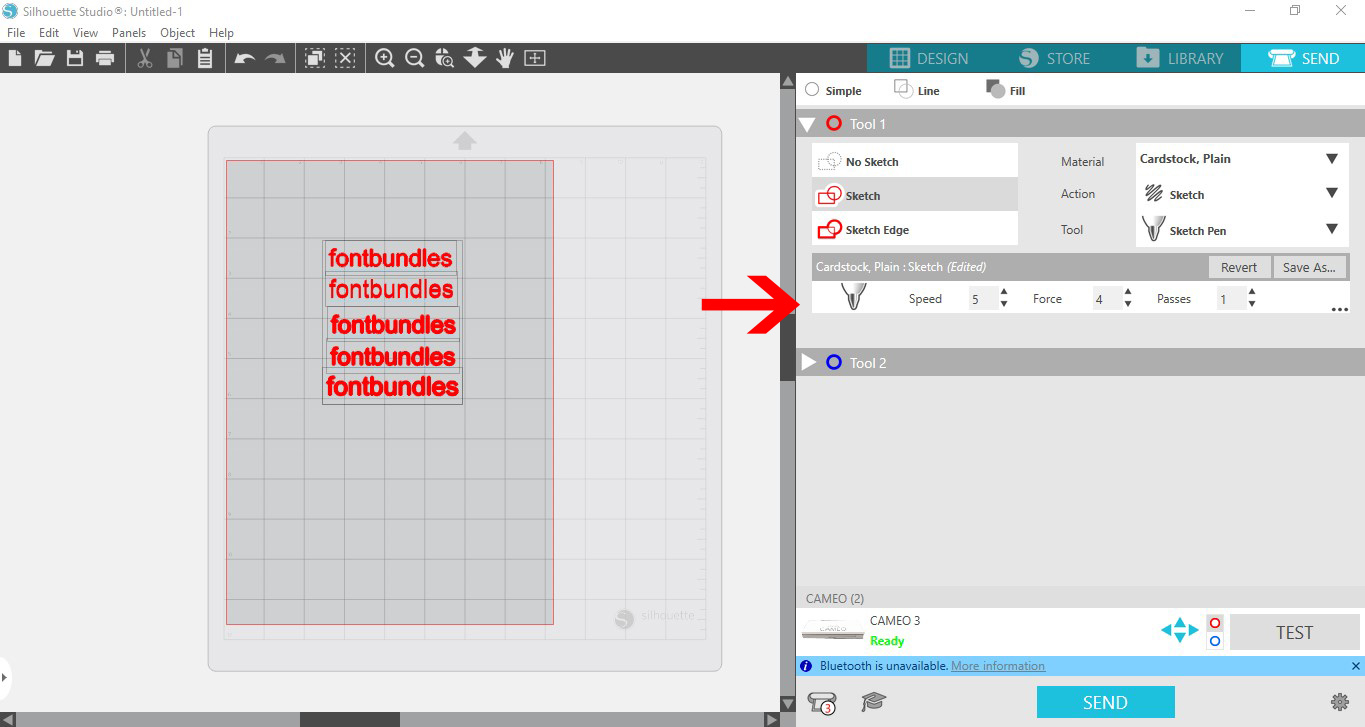Zoom out with the magnifier minus icon

coord(414,58)
